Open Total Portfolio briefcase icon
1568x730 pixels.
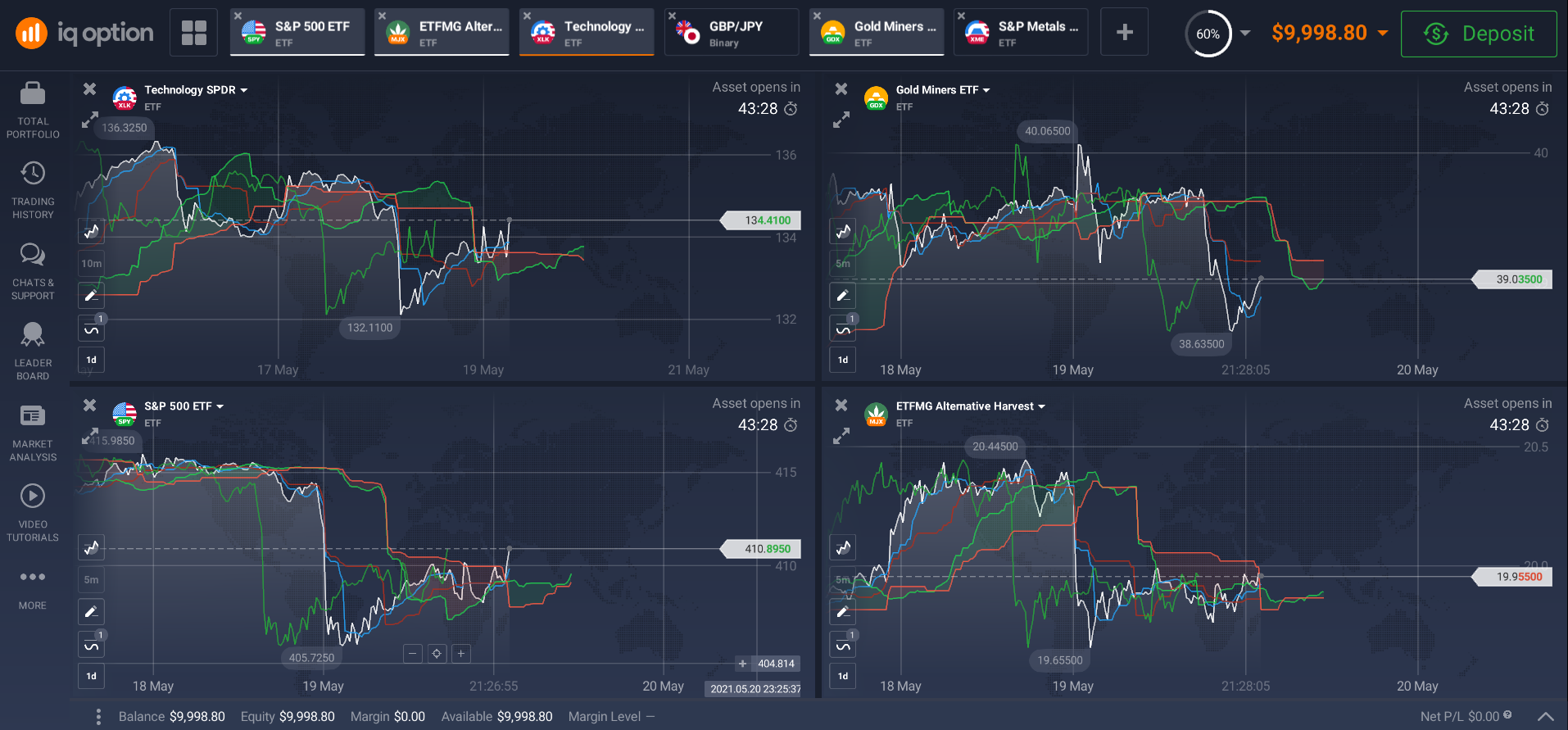pyautogui.click(x=33, y=93)
